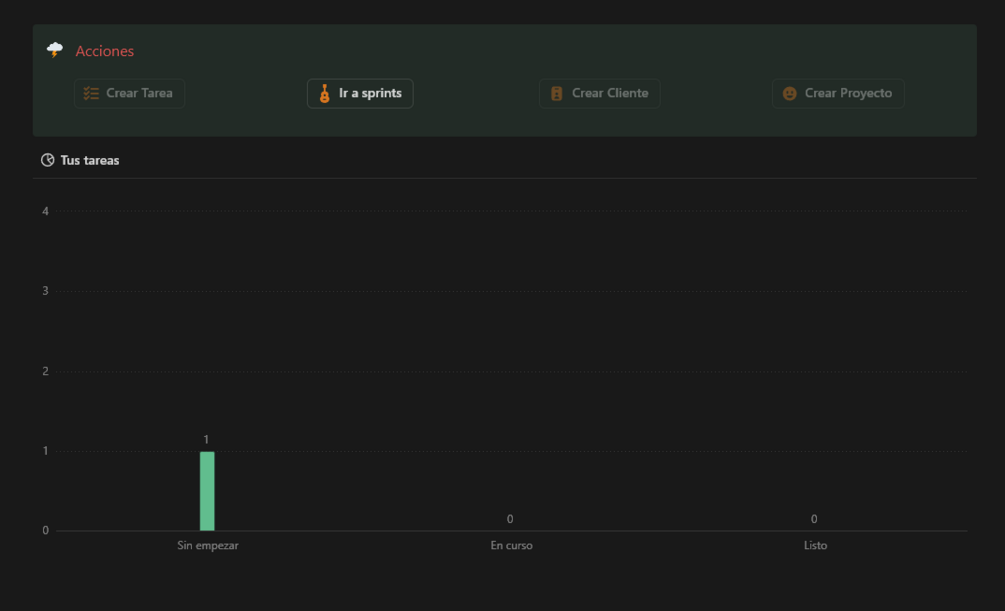Click the Crear Tarea button

point(129,94)
